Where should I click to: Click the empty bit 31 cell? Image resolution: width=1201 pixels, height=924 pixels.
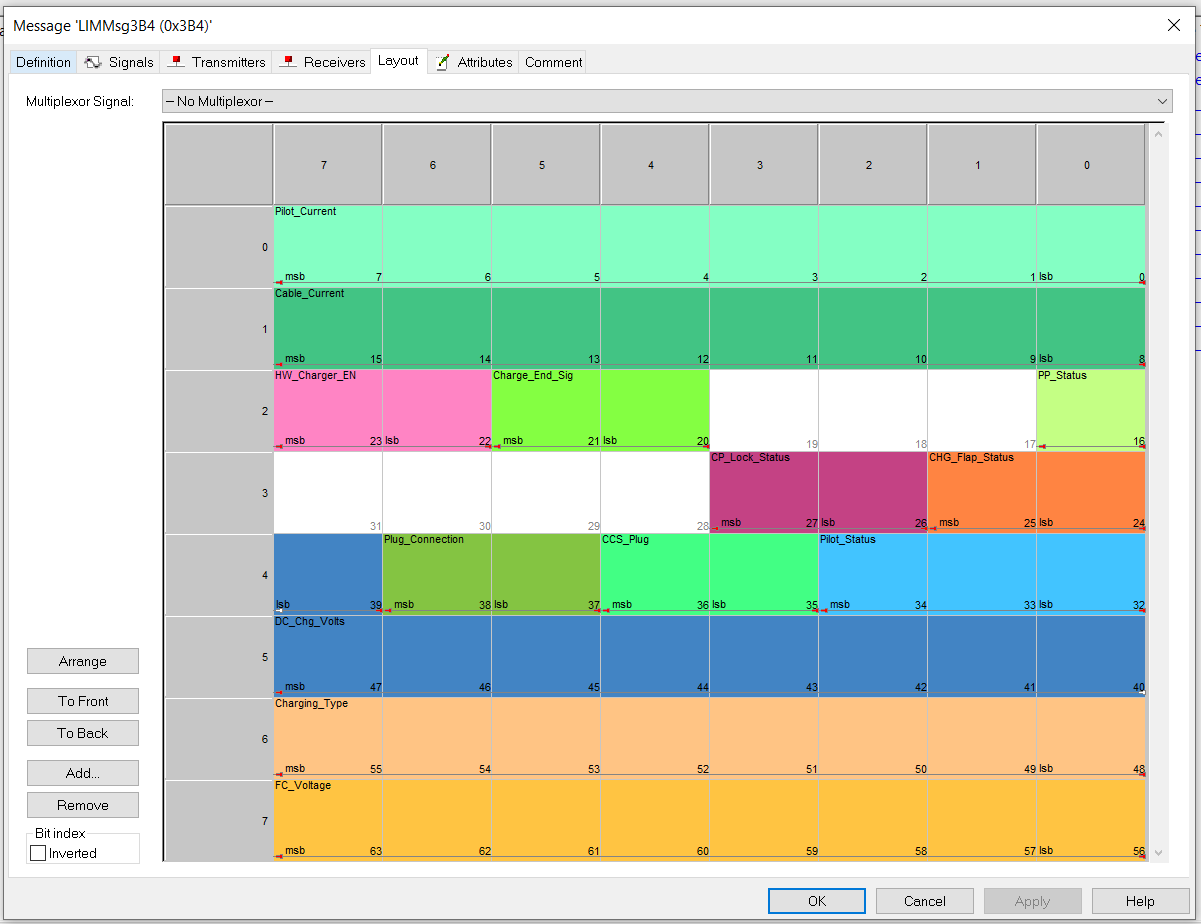click(328, 492)
